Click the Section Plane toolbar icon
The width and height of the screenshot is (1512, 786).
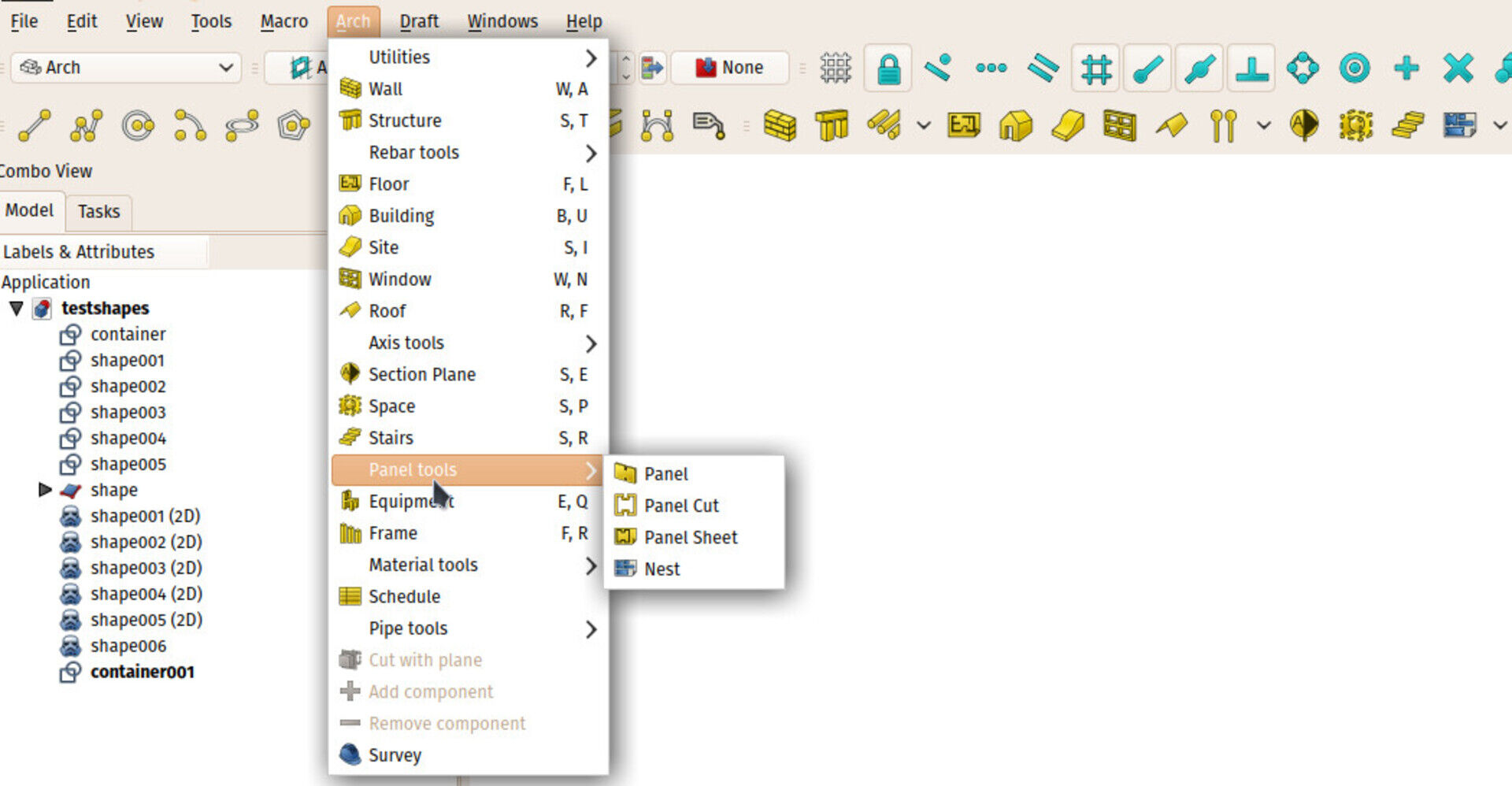click(1303, 125)
